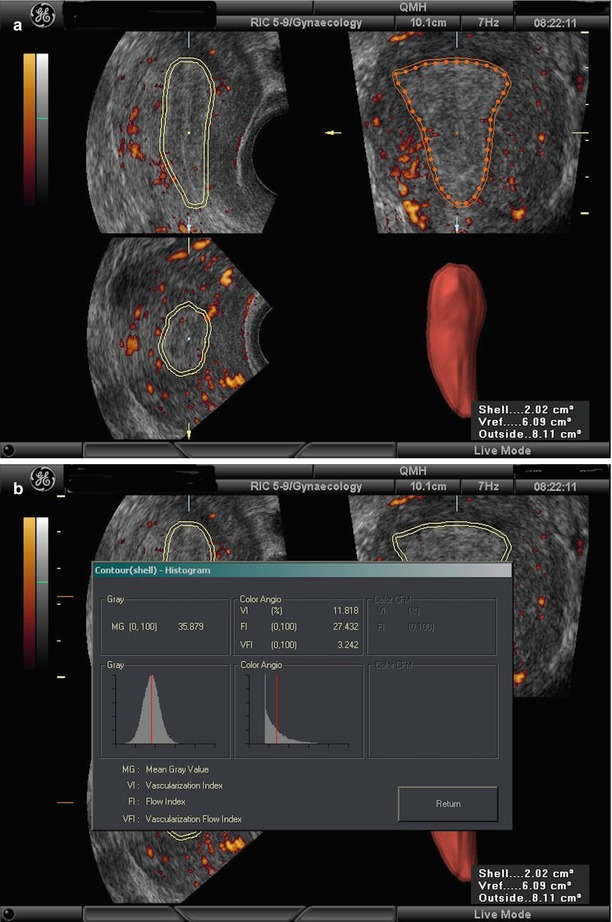
Task: Click the yellow left-pointing arrow between upper views
Action: click(333, 132)
